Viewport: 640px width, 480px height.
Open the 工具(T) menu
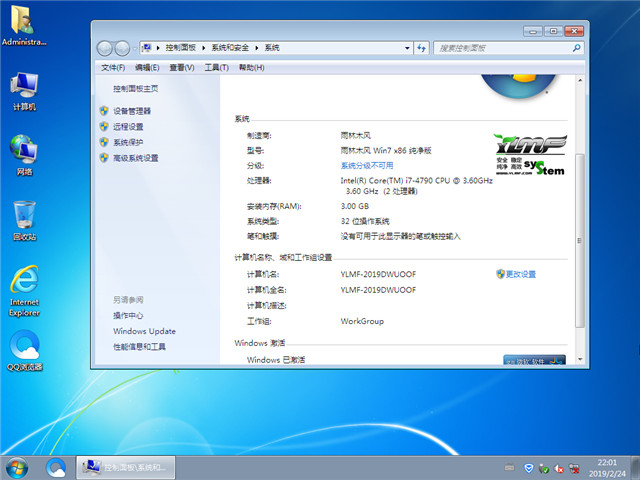(216, 67)
